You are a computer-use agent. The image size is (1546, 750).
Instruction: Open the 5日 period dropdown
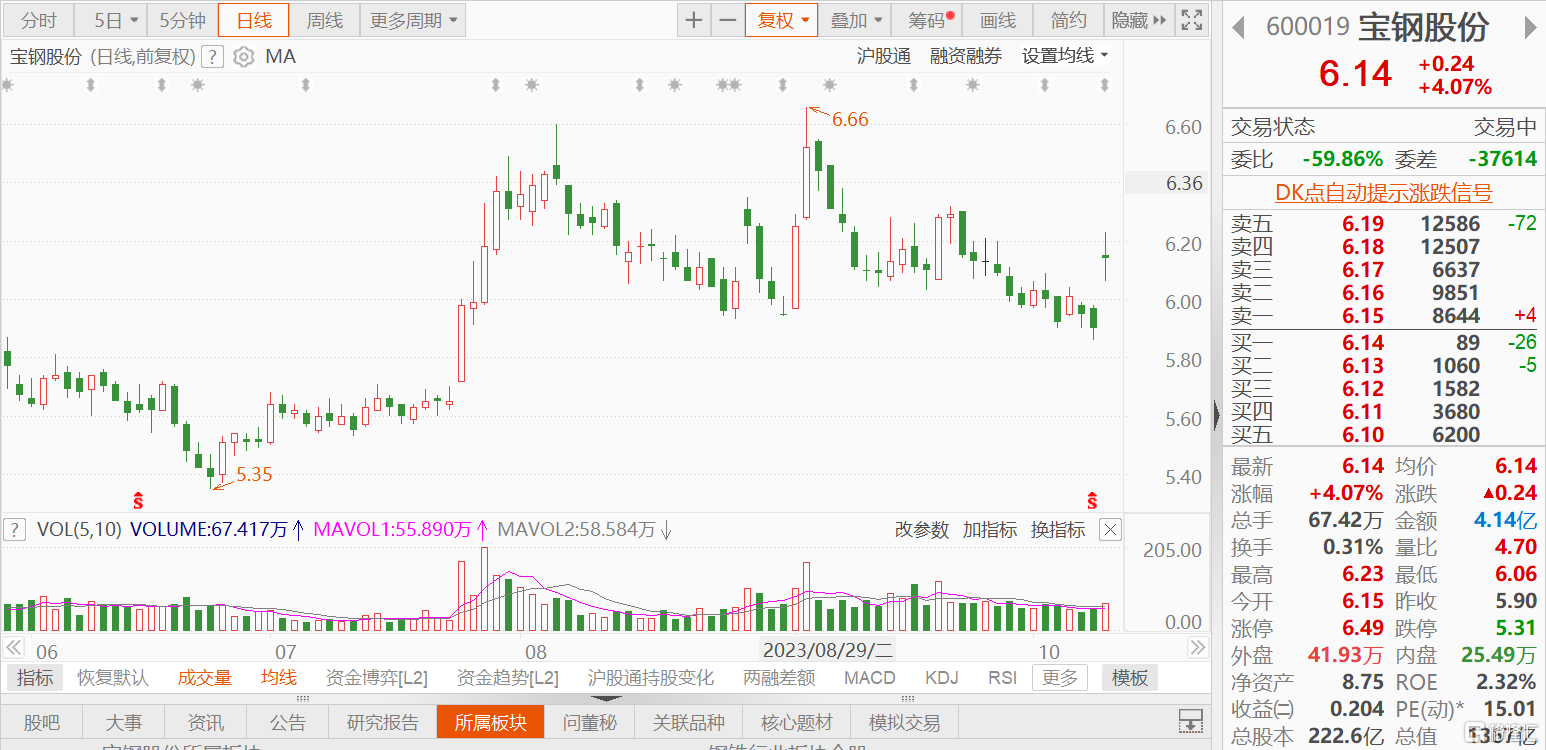point(111,20)
